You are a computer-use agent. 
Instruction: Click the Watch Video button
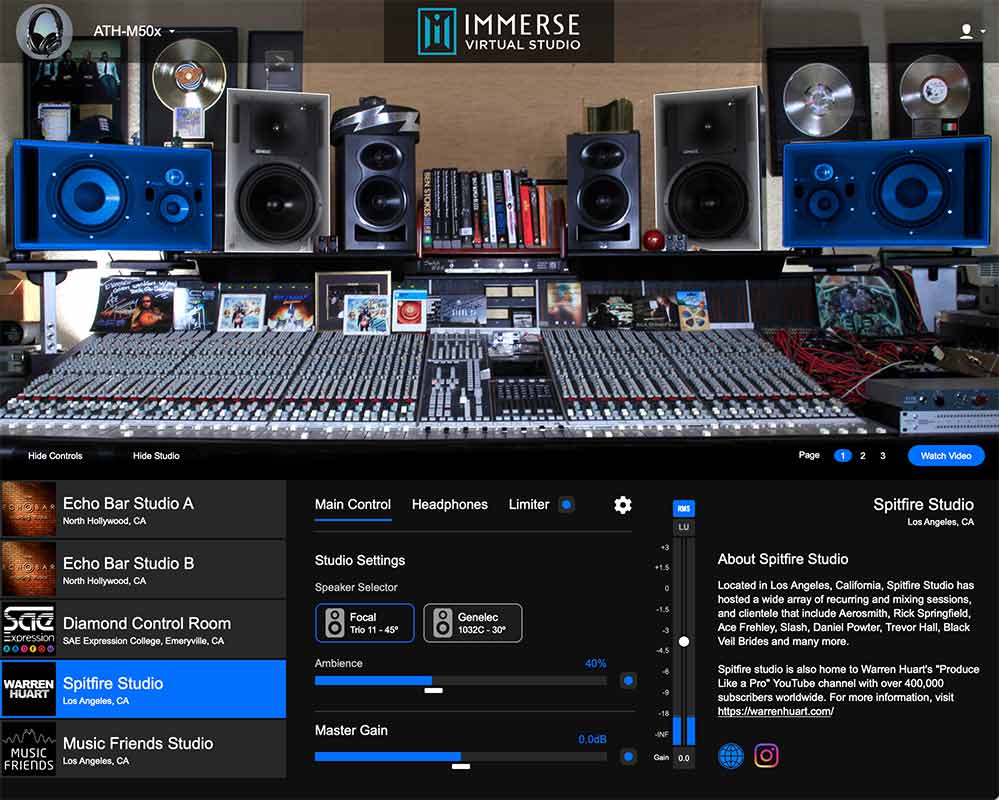tap(945, 455)
